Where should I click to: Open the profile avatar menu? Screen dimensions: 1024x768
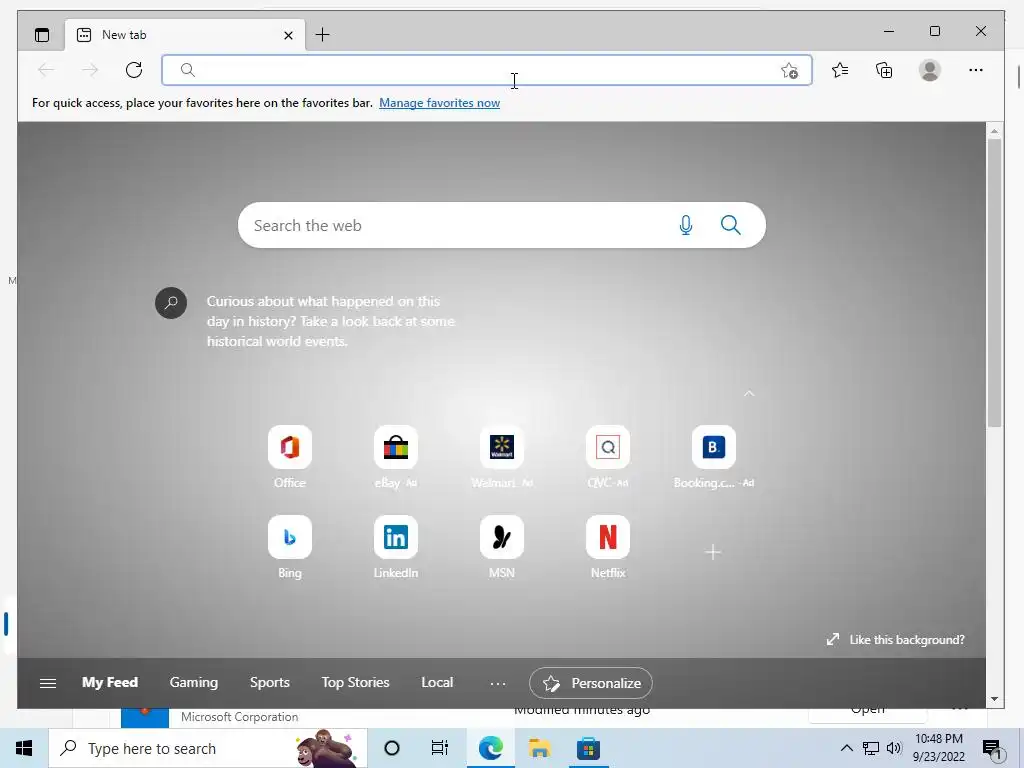[929, 70]
